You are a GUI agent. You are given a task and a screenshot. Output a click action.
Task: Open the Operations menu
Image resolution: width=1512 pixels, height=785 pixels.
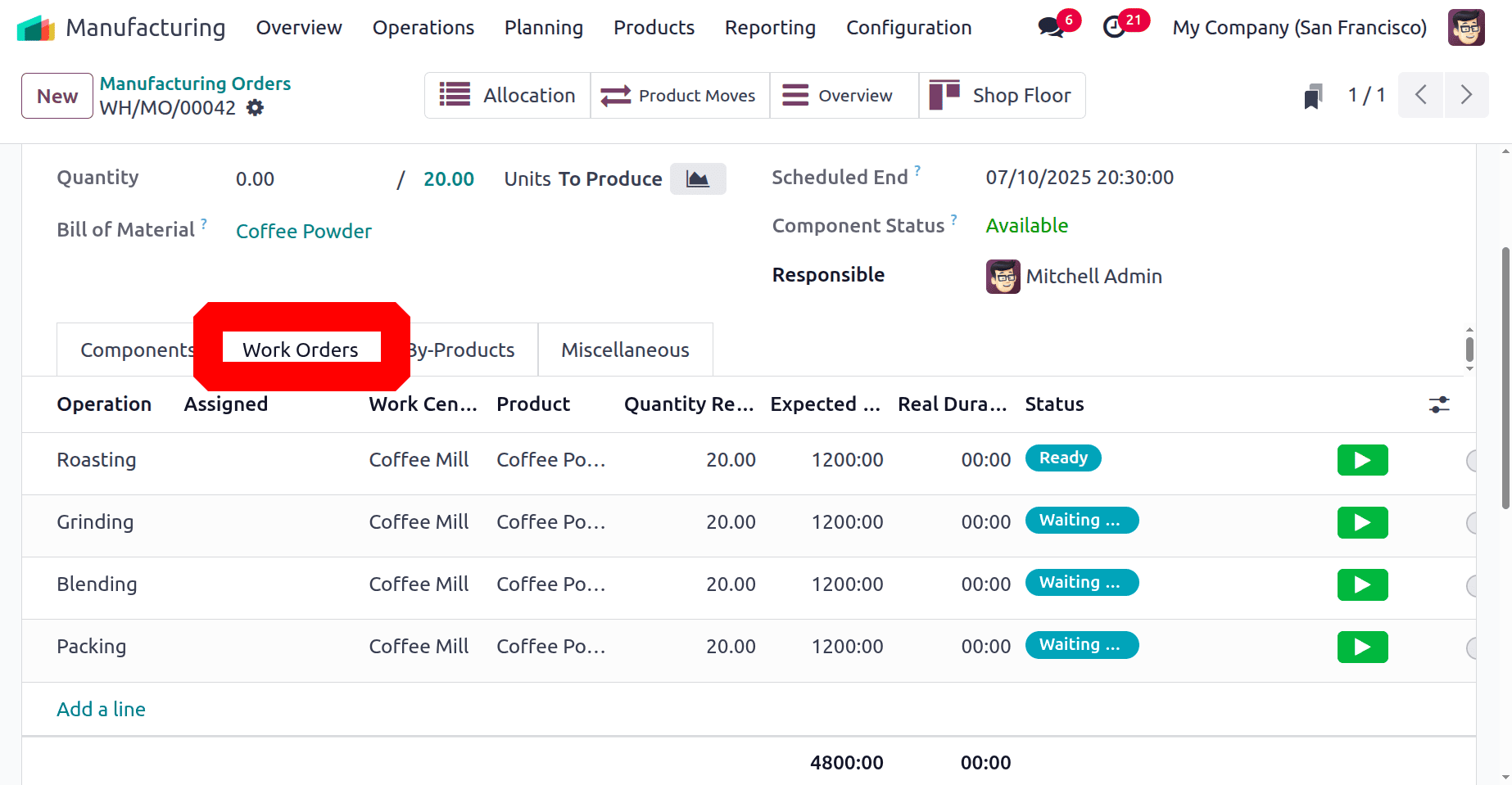click(x=423, y=28)
